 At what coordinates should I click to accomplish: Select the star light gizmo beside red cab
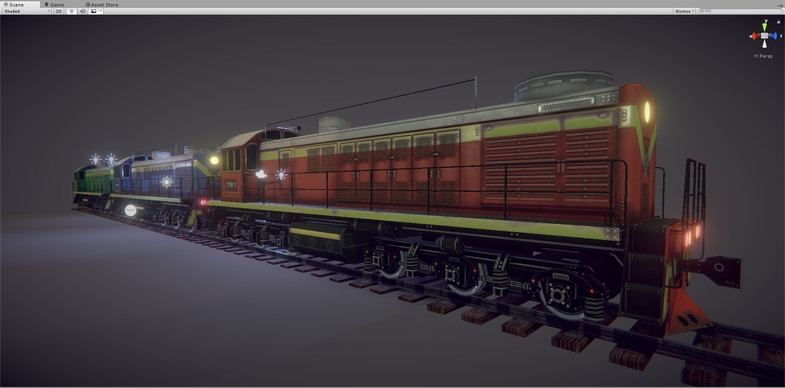(281, 174)
